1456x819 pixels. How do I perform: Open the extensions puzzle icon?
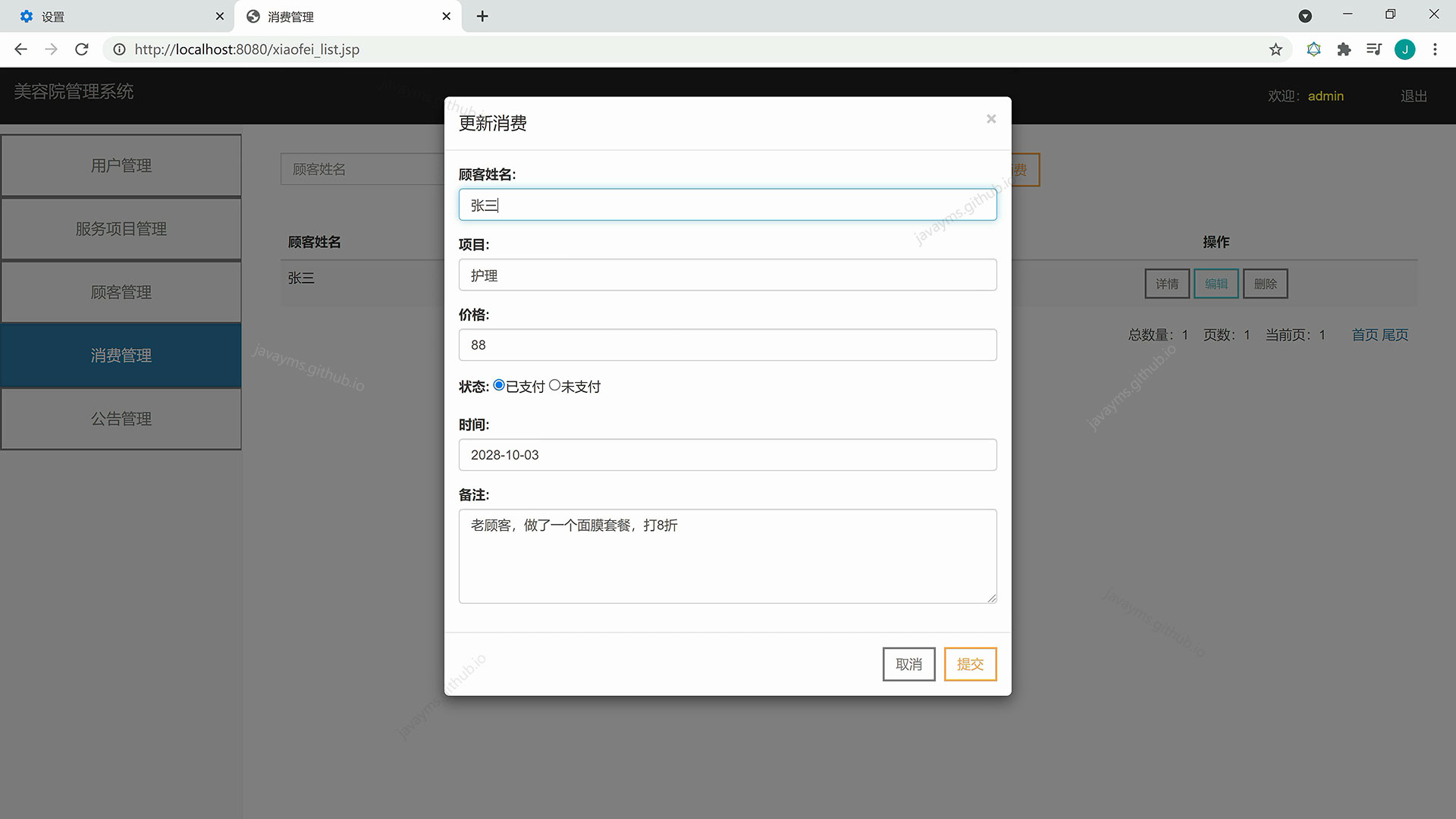point(1344,49)
